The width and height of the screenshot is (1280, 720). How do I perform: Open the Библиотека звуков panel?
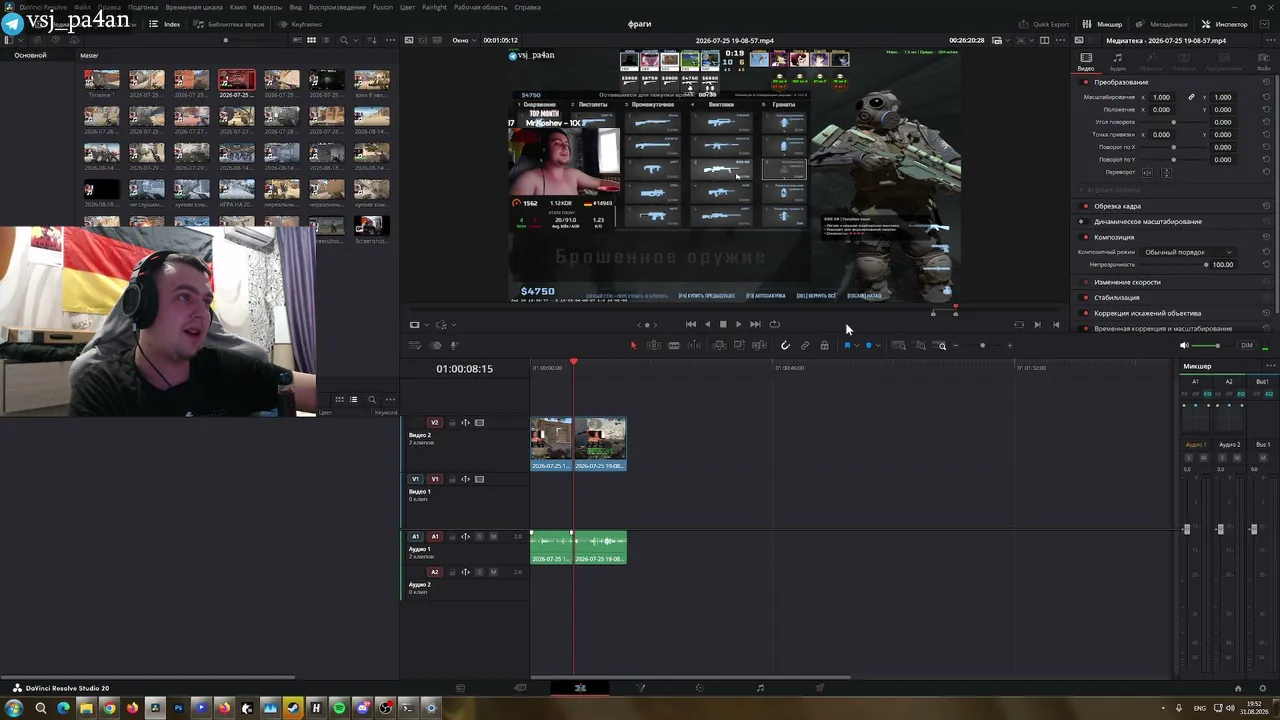[x=229, y=24]
